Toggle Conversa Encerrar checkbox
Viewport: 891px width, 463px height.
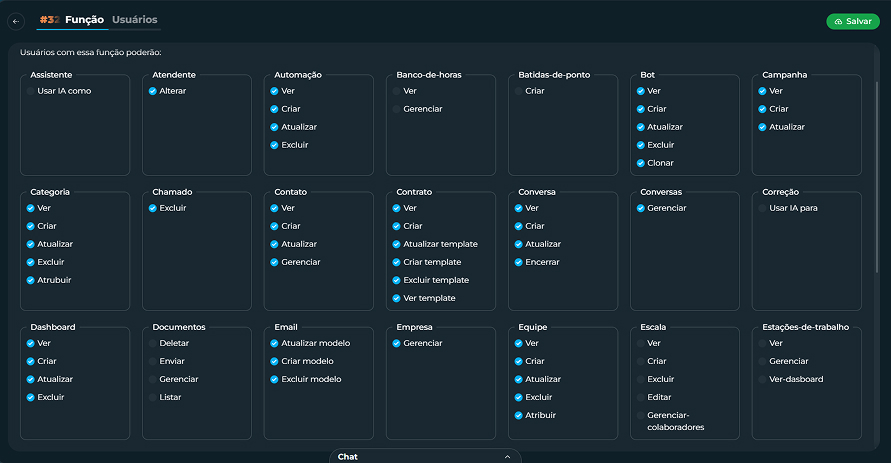(518, 262)
